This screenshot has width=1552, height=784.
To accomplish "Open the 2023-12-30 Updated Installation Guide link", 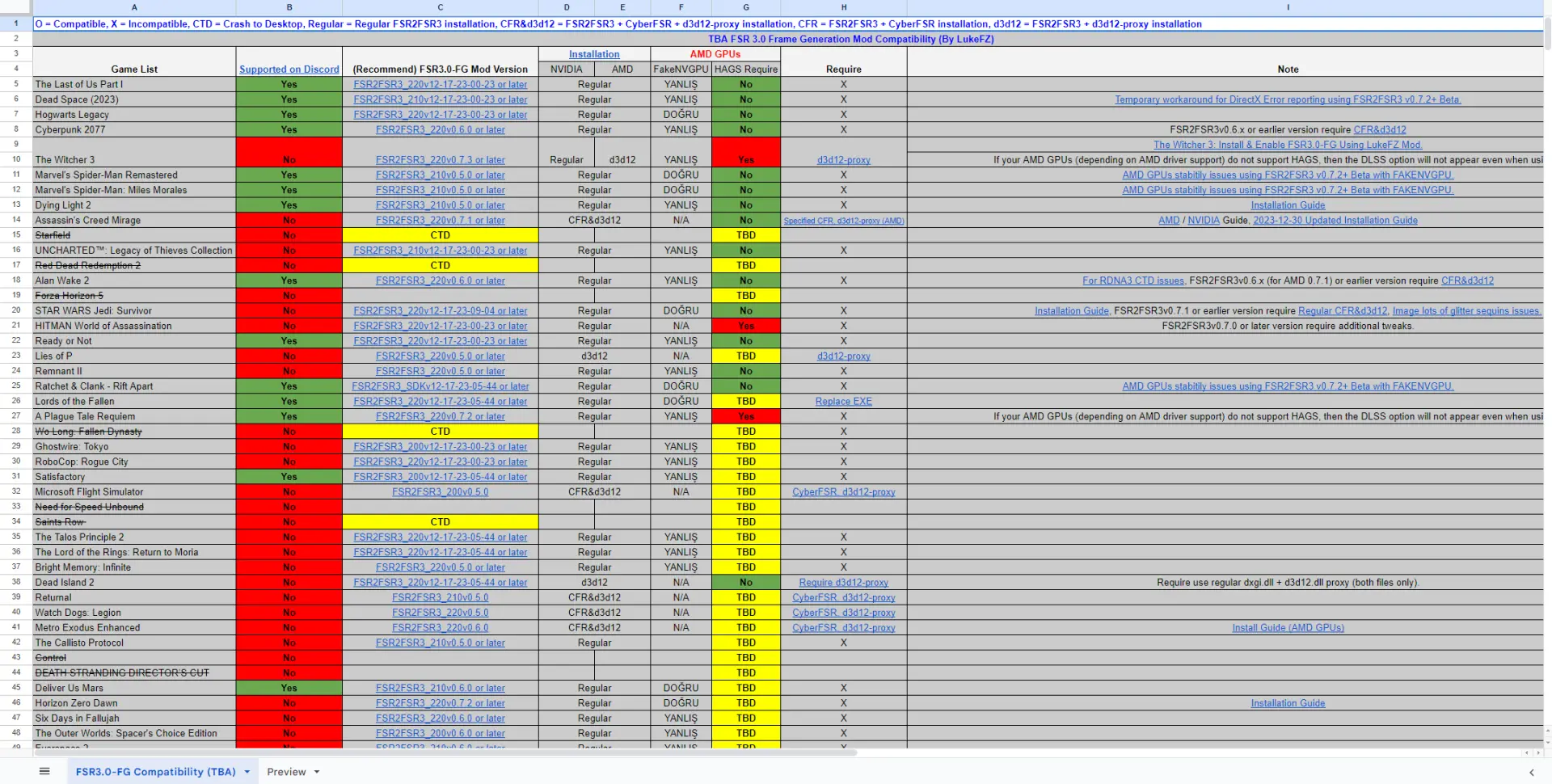I will pos(1335,220).
